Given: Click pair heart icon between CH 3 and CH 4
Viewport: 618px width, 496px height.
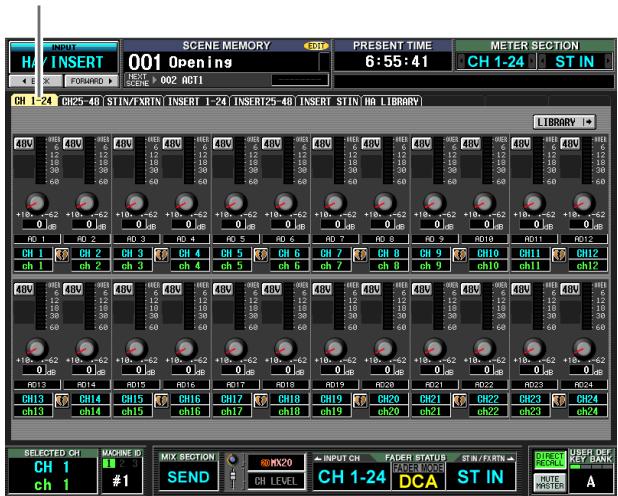Looking at the screenshot, I should tap(161, 255).
